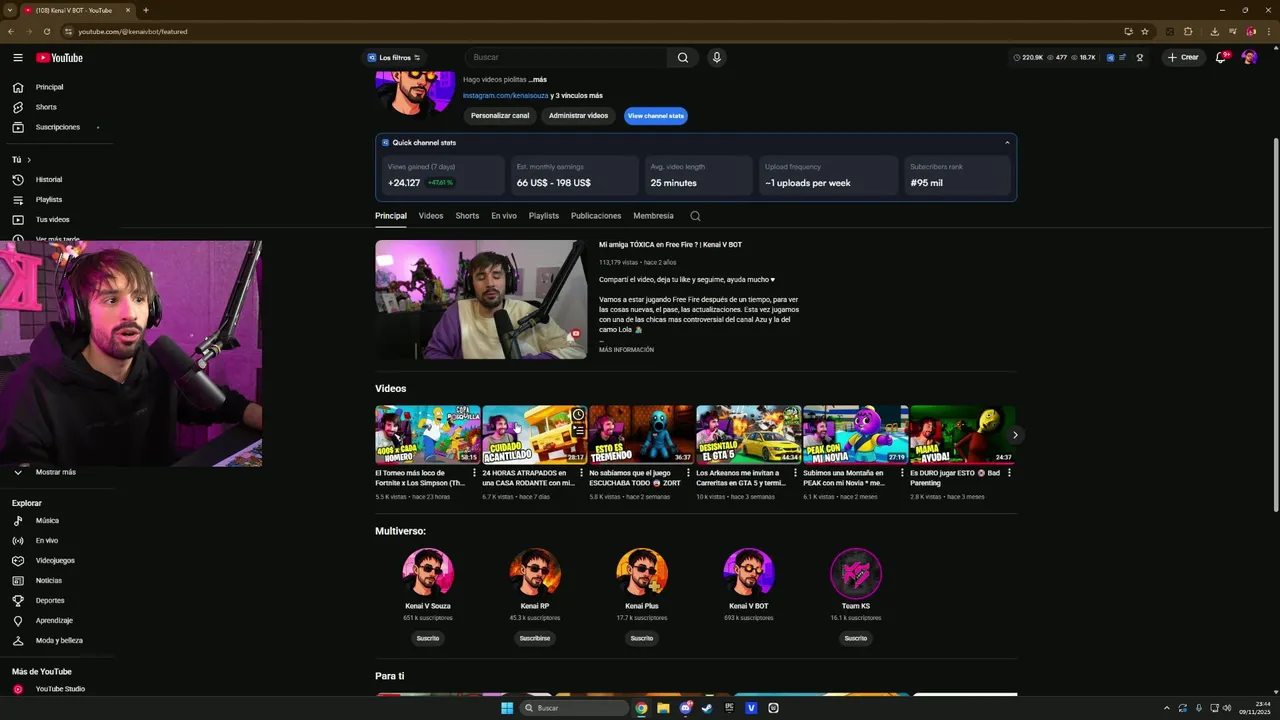The image size is (1280, 720).
Task: Open the YouTube hamburger guide menu
Action: click(x=18, y=58)
